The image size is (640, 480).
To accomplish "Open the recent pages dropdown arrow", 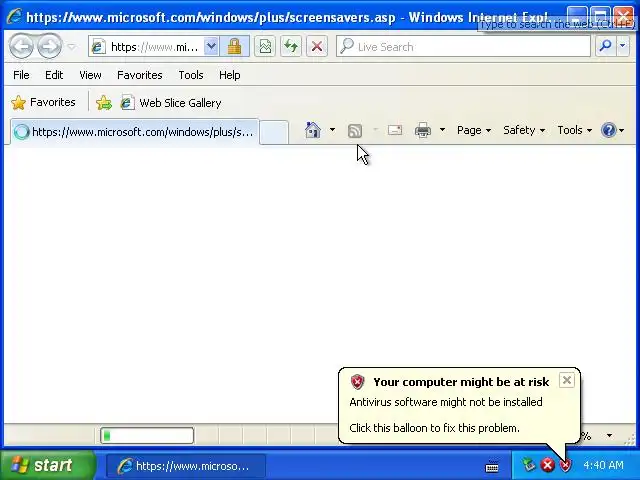I will tap(71, 47).
